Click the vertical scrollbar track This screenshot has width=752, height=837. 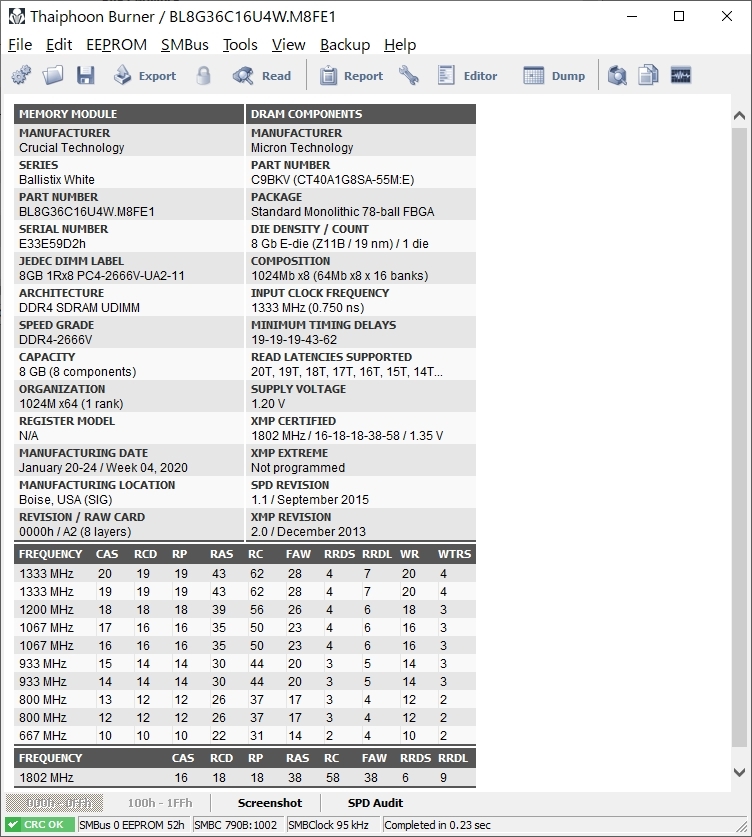point(739,438)
